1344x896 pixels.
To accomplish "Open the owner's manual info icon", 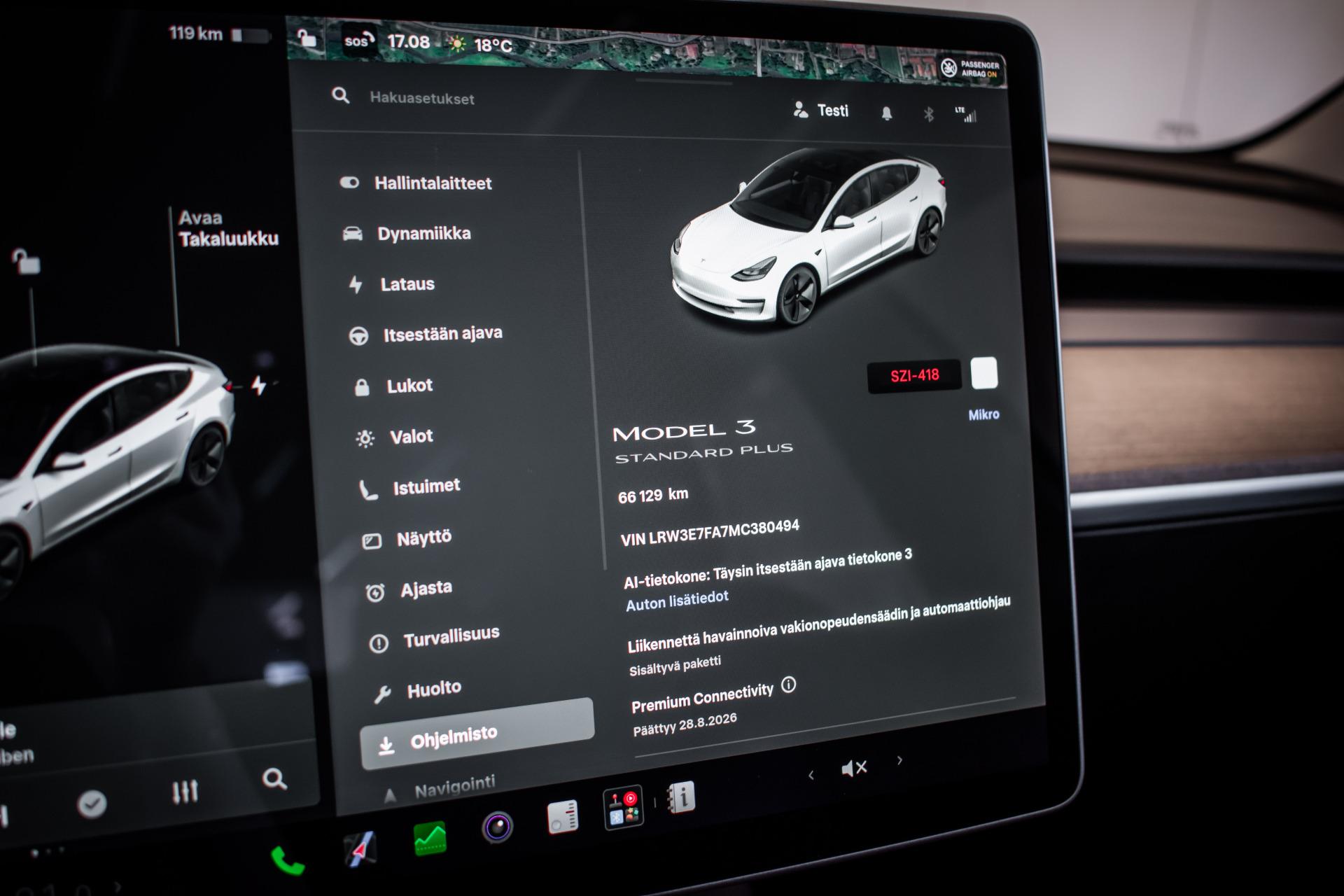I will [x=681, y=797].
